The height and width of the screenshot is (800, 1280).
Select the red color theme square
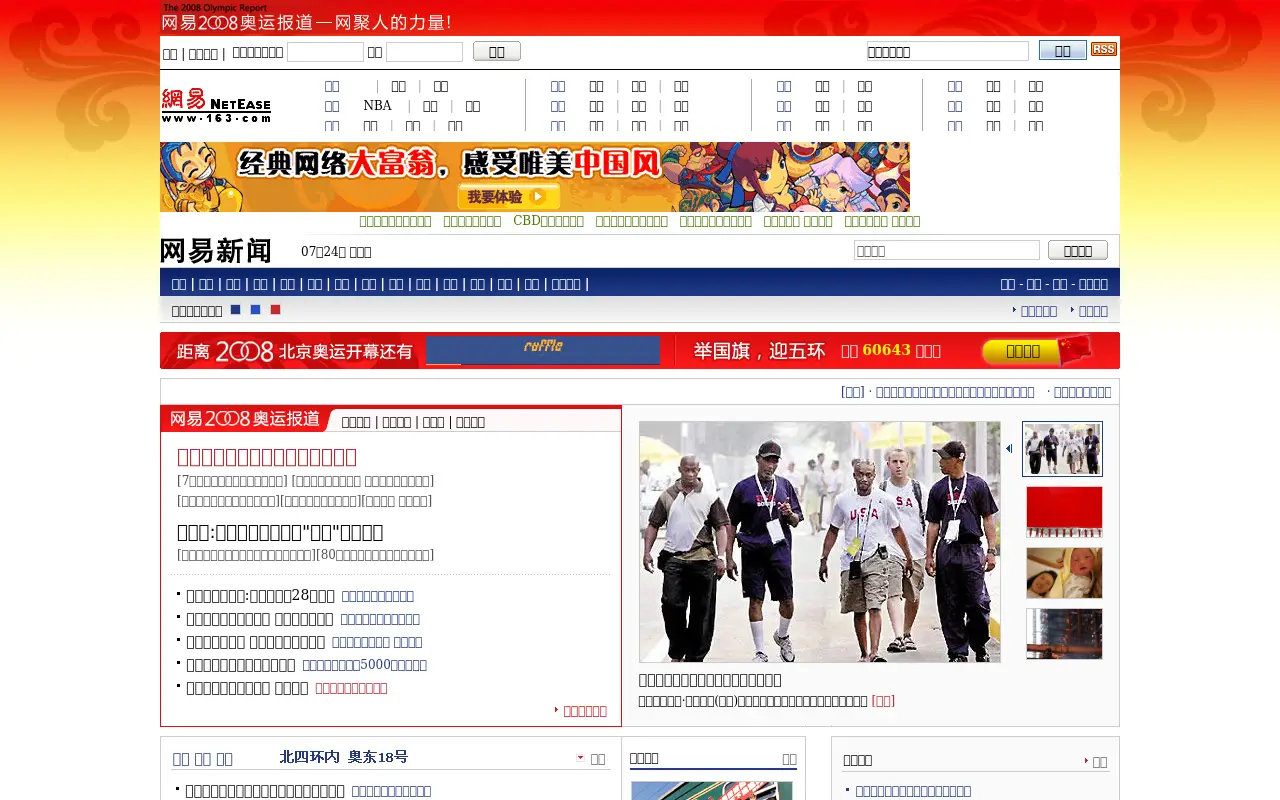click(x=276, y=310)
